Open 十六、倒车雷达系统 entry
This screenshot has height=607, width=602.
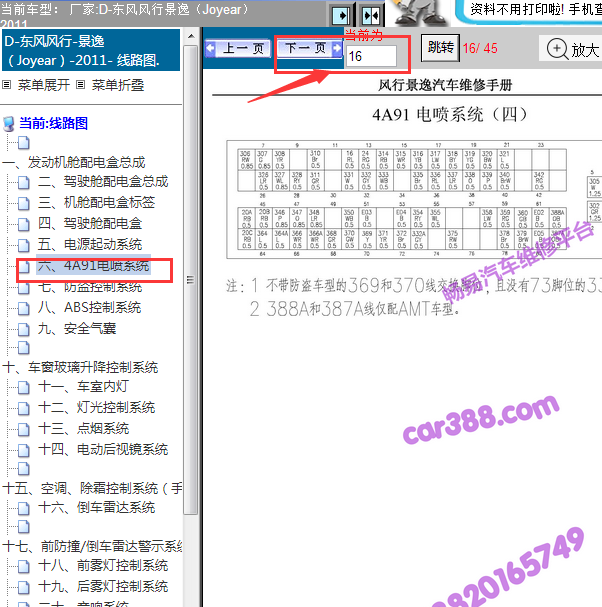pos(96,507)
